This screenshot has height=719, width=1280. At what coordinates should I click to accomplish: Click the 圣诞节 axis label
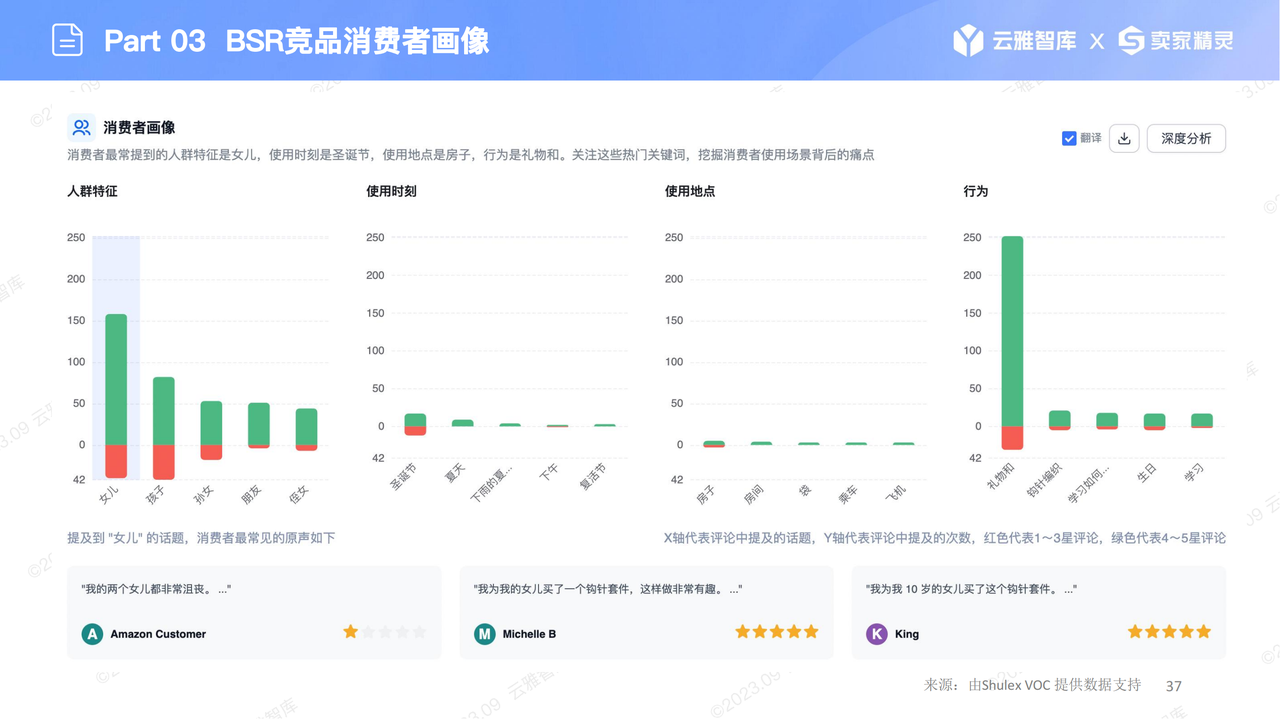403,477
